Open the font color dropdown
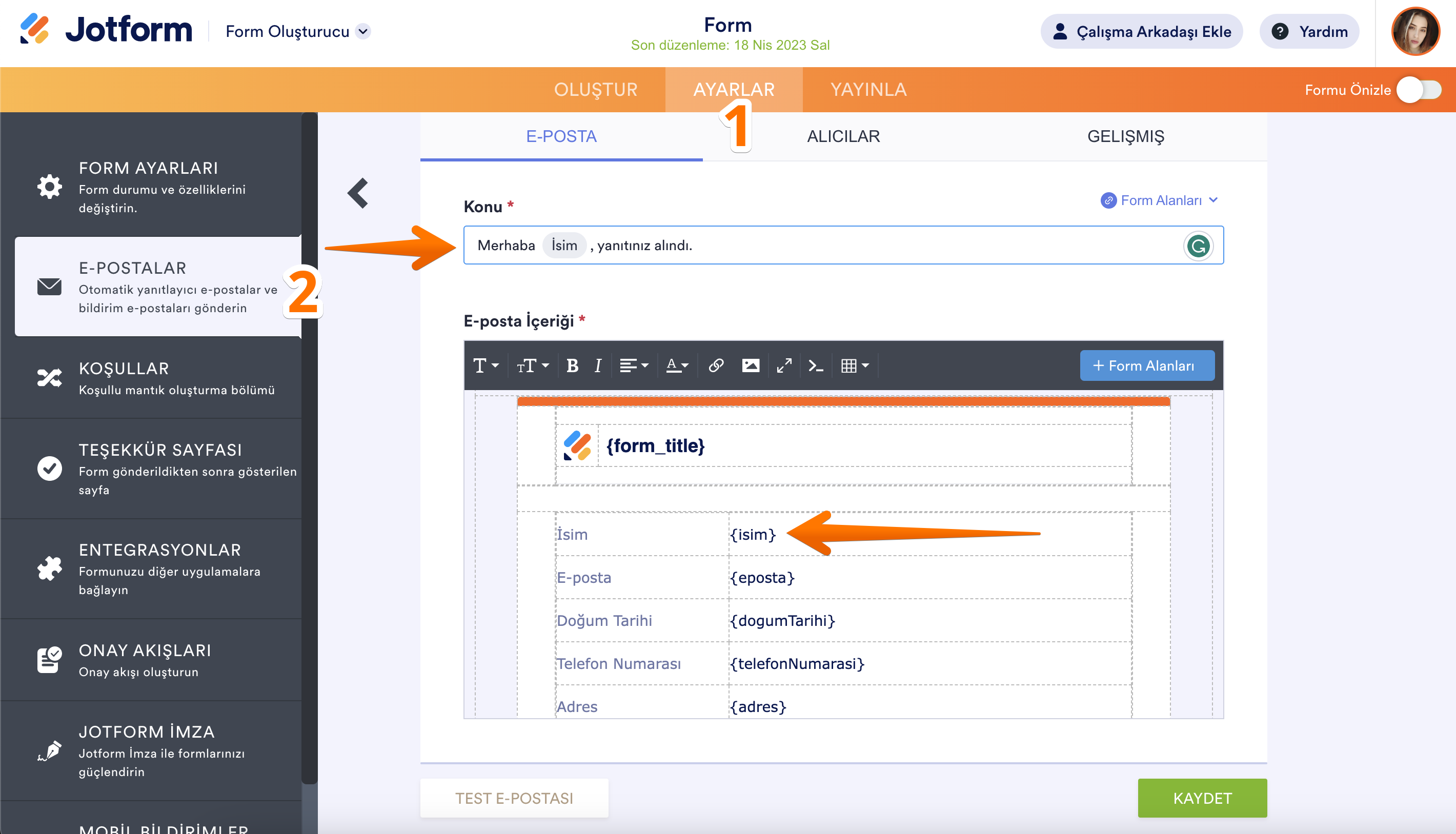This screenshot has width=1456, height=834. coord(677,365)
